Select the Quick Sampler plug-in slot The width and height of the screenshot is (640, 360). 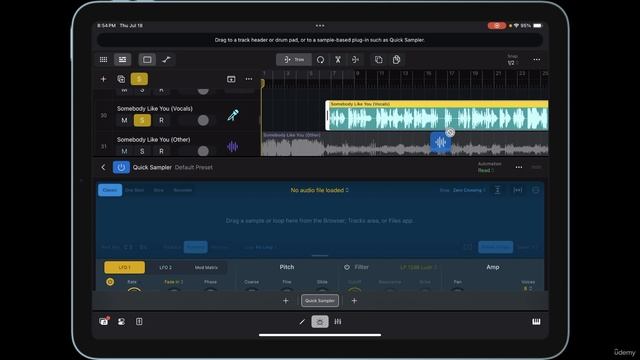(x=320, y=301)
